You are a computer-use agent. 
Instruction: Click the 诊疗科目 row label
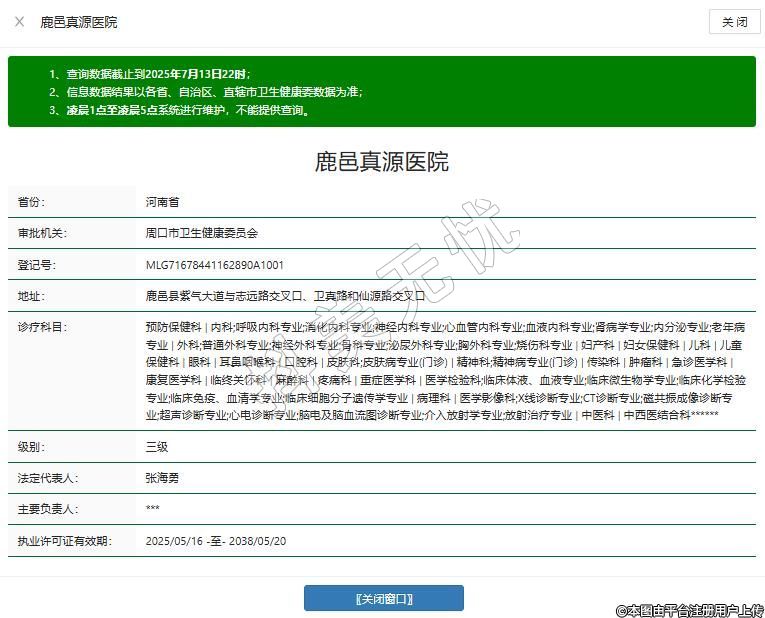pos(40,327)
